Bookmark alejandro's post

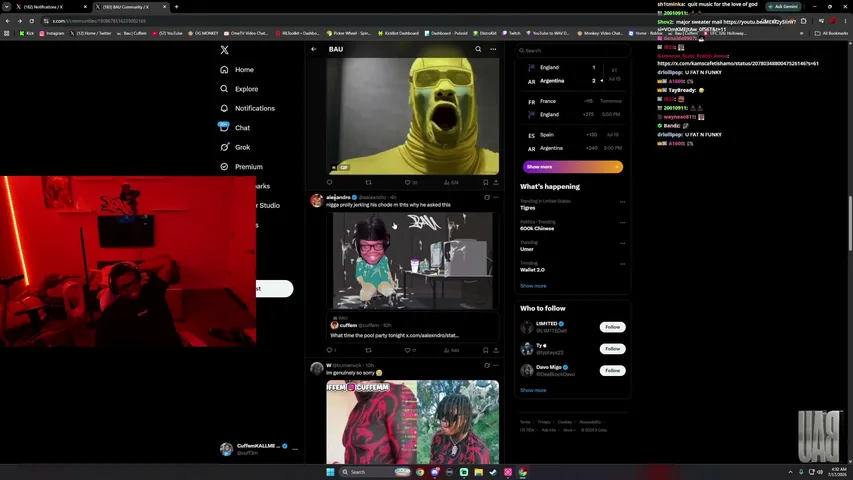(x=485, y=350)
